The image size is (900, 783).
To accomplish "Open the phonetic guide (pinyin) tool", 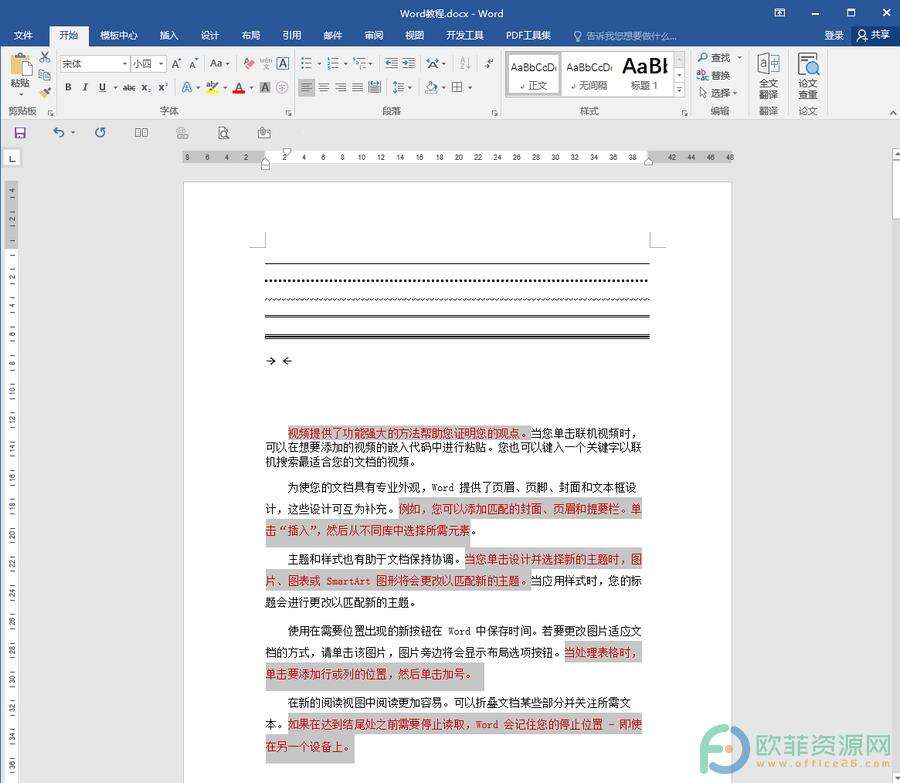I will click(x=266, y=64).
